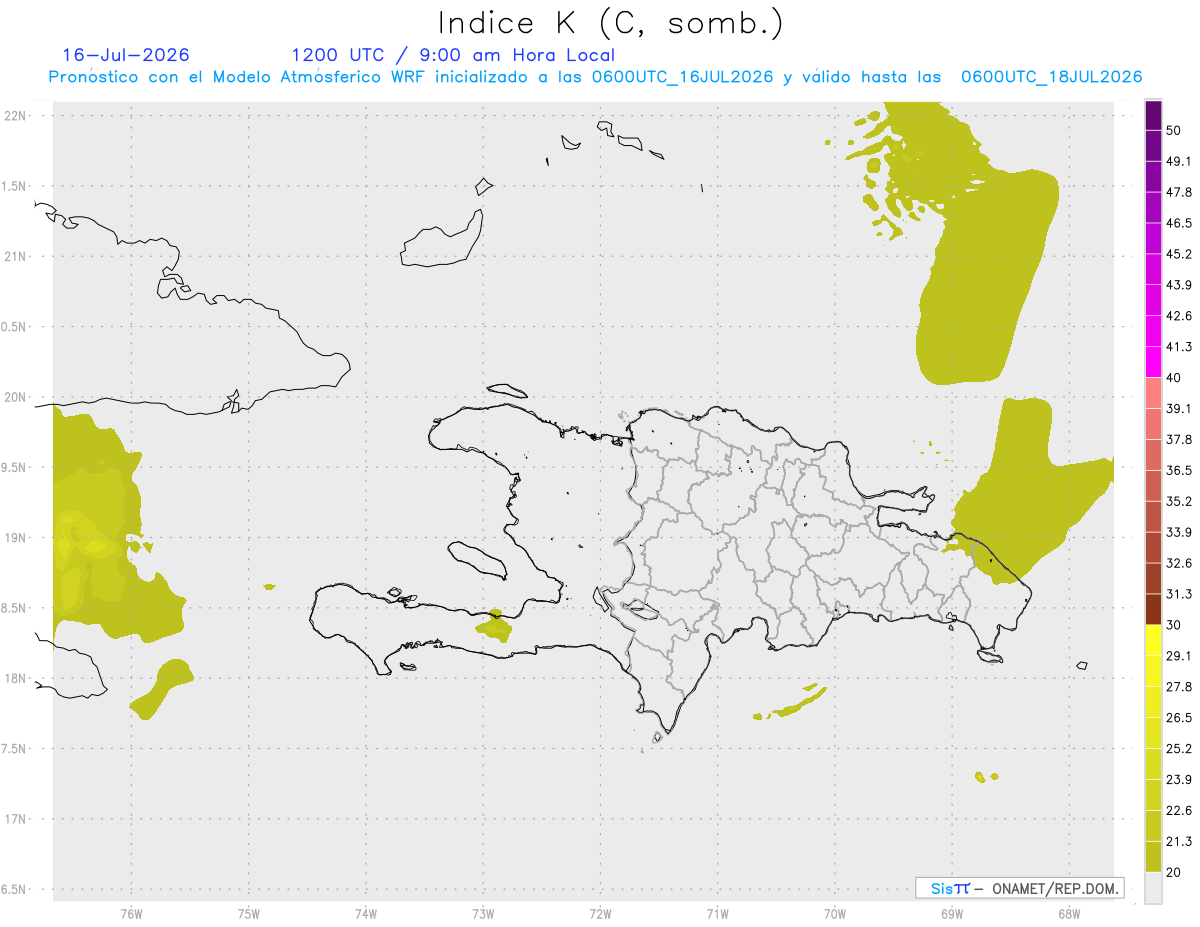Pick the salmon pink swatch between 39.1 and 40

tap(1153, 393)
